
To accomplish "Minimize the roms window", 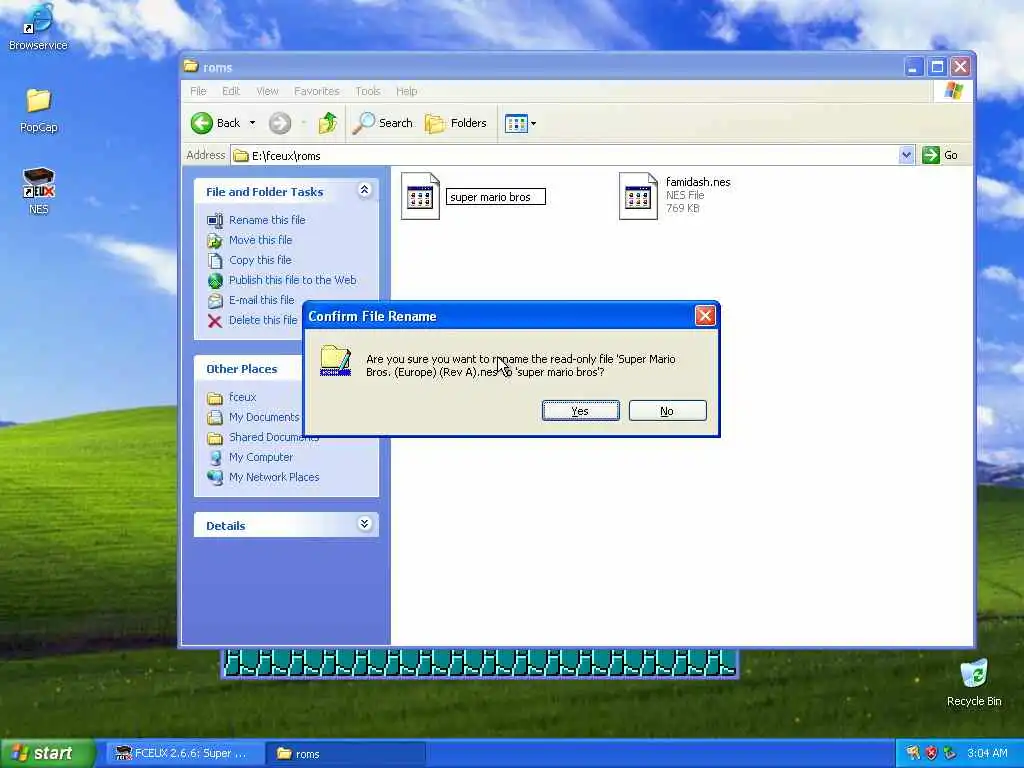I will [x=914, y=67].
